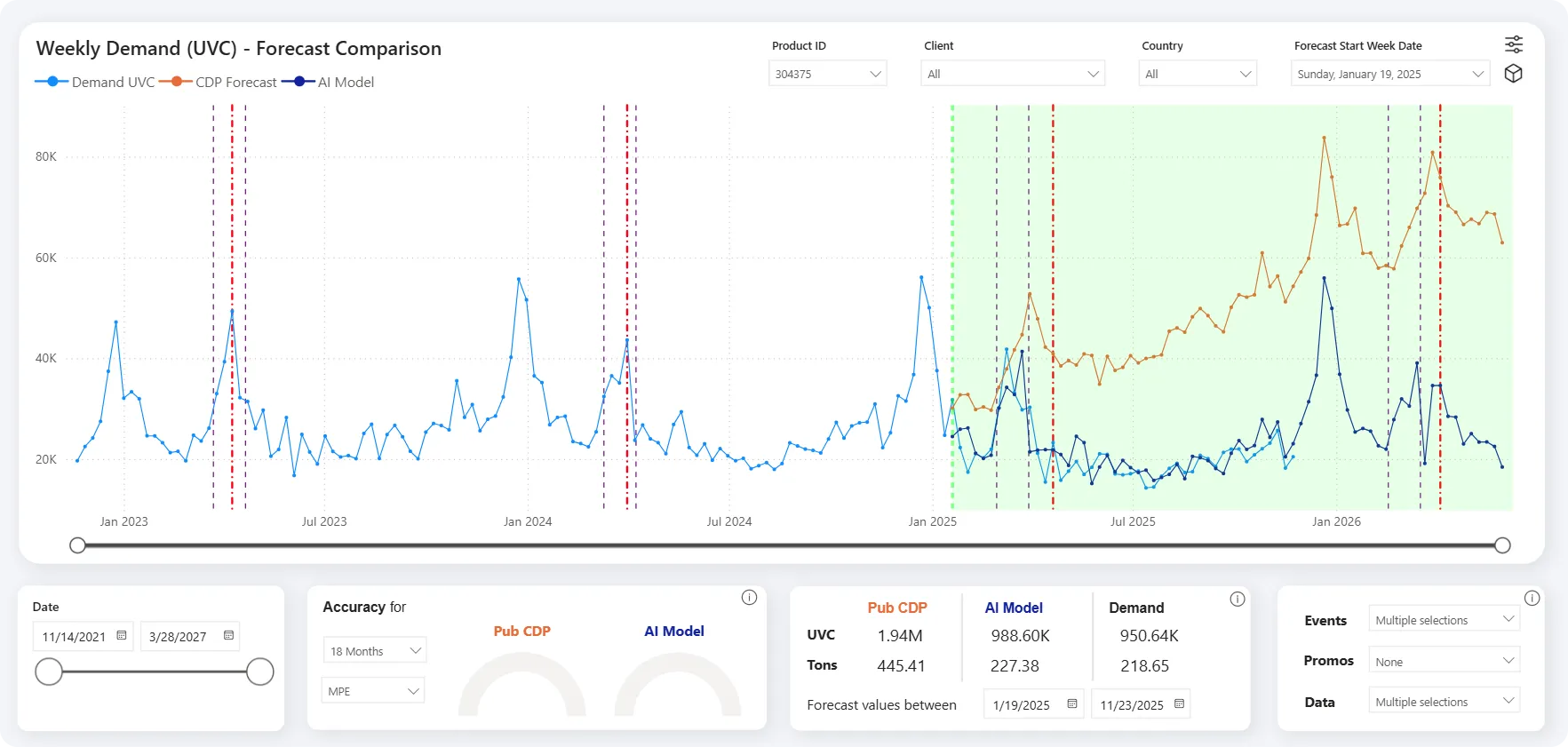Open calendar picker for 11/14/2021 date
The height and width of the screenshot is (747, 1568).
point(122,636)
